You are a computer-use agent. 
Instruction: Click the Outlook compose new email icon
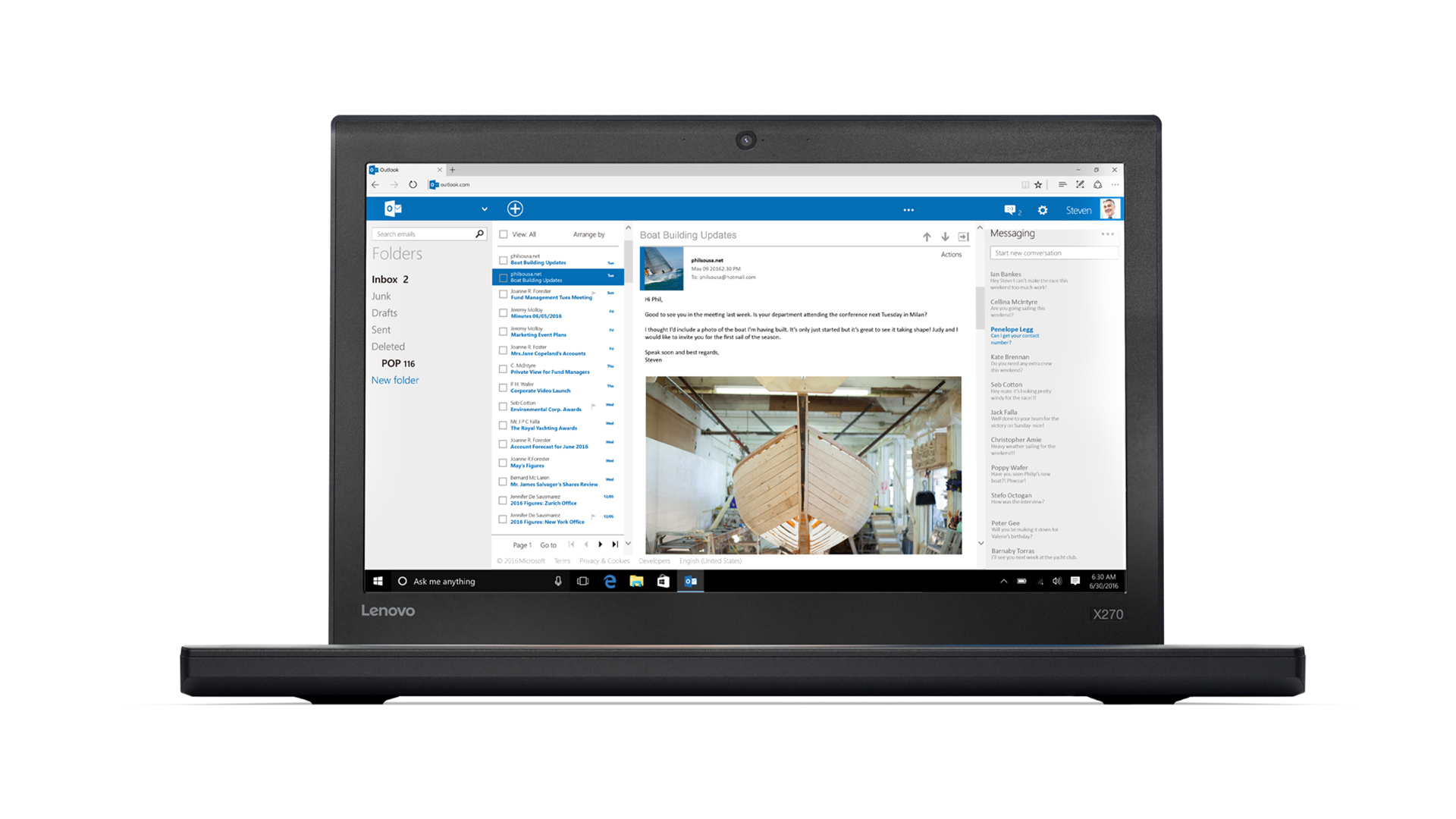pos(515,208)
